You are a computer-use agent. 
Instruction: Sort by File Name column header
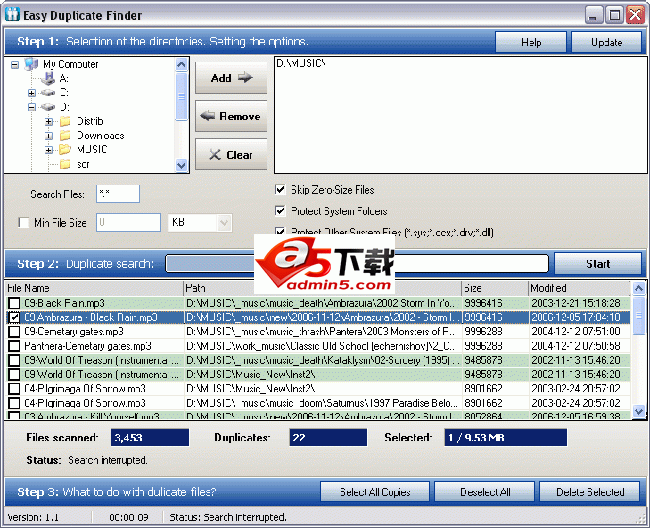(94, 288)
